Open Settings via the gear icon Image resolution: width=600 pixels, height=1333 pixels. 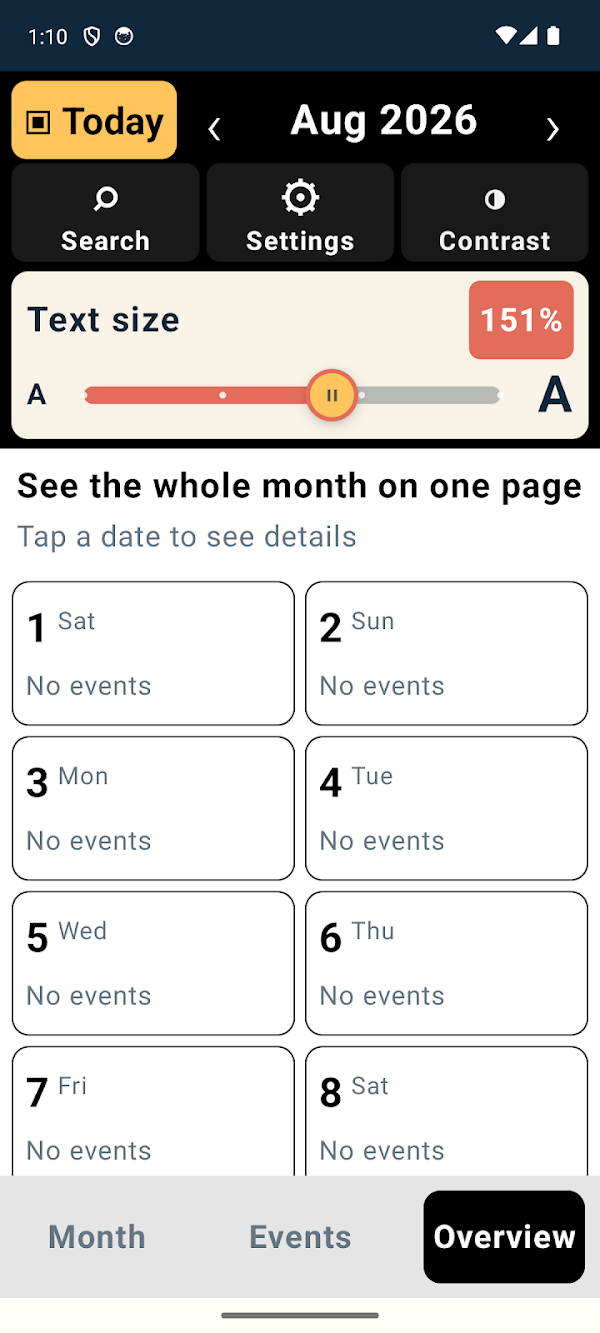pyautogui.click(x=300, y=198)
